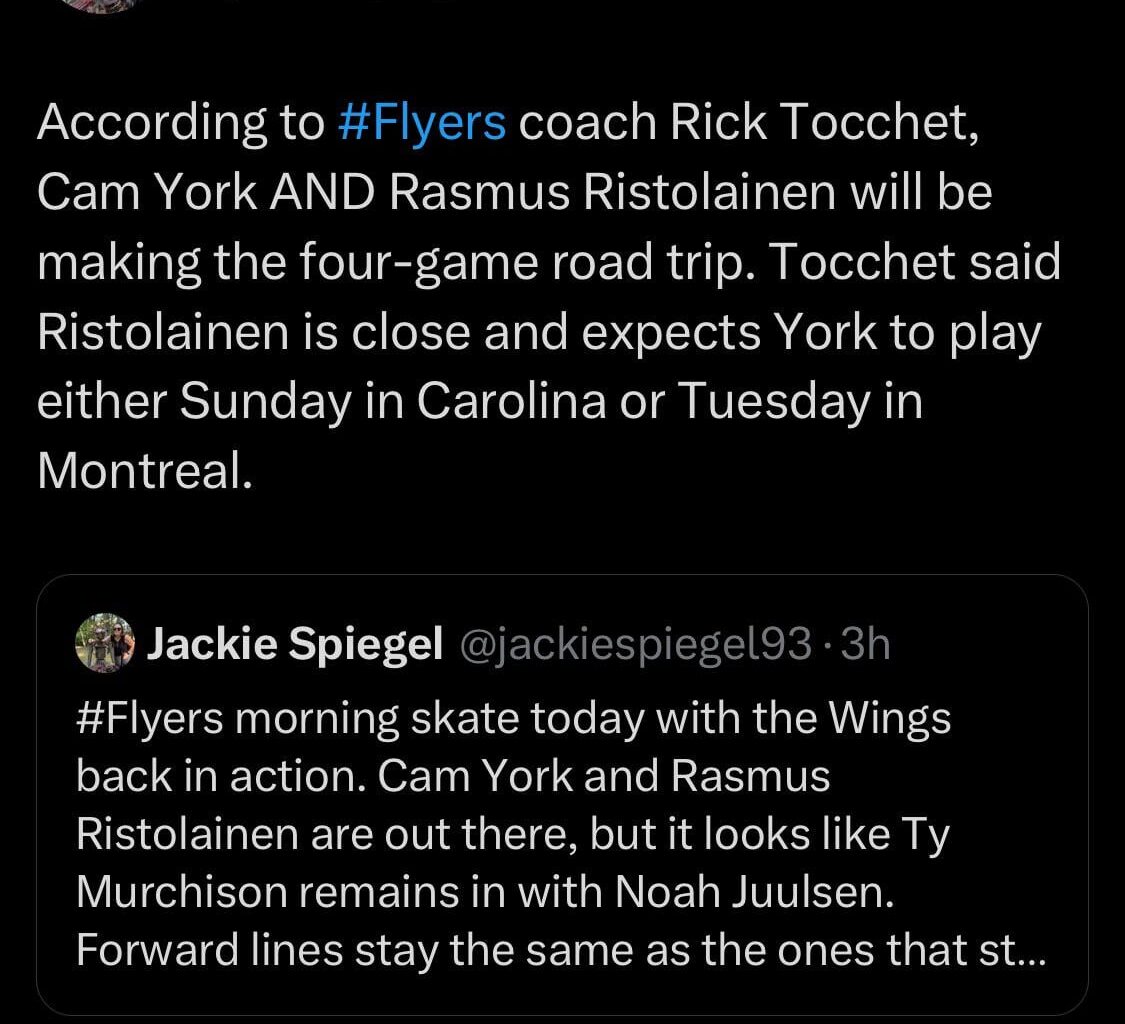Open the #Flyers hashtag in the main tweet

[x=424, y=121]
